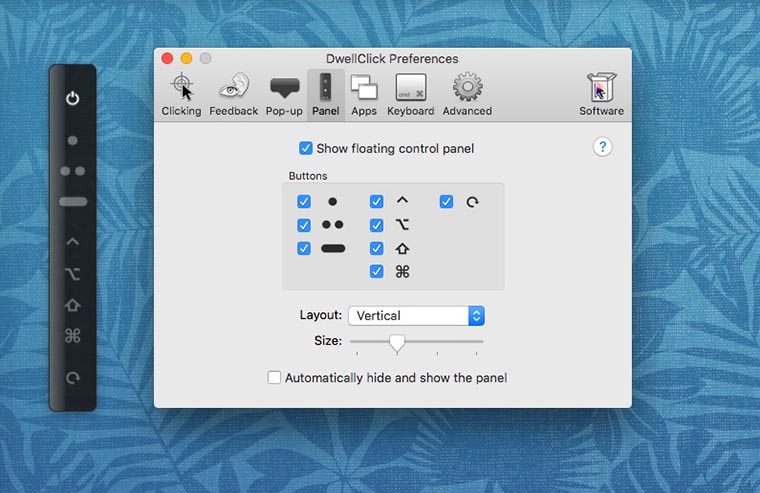760x493 pixels.
Task: Toggle the circular arrow button checkbox
Action: (x=446, y=202)
